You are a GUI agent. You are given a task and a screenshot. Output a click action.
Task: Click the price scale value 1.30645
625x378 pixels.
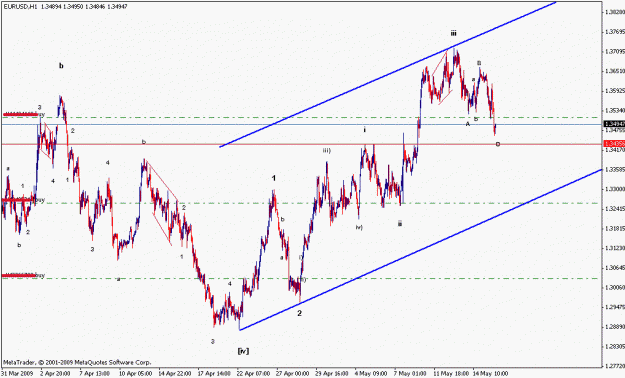(x=614, y=268)
